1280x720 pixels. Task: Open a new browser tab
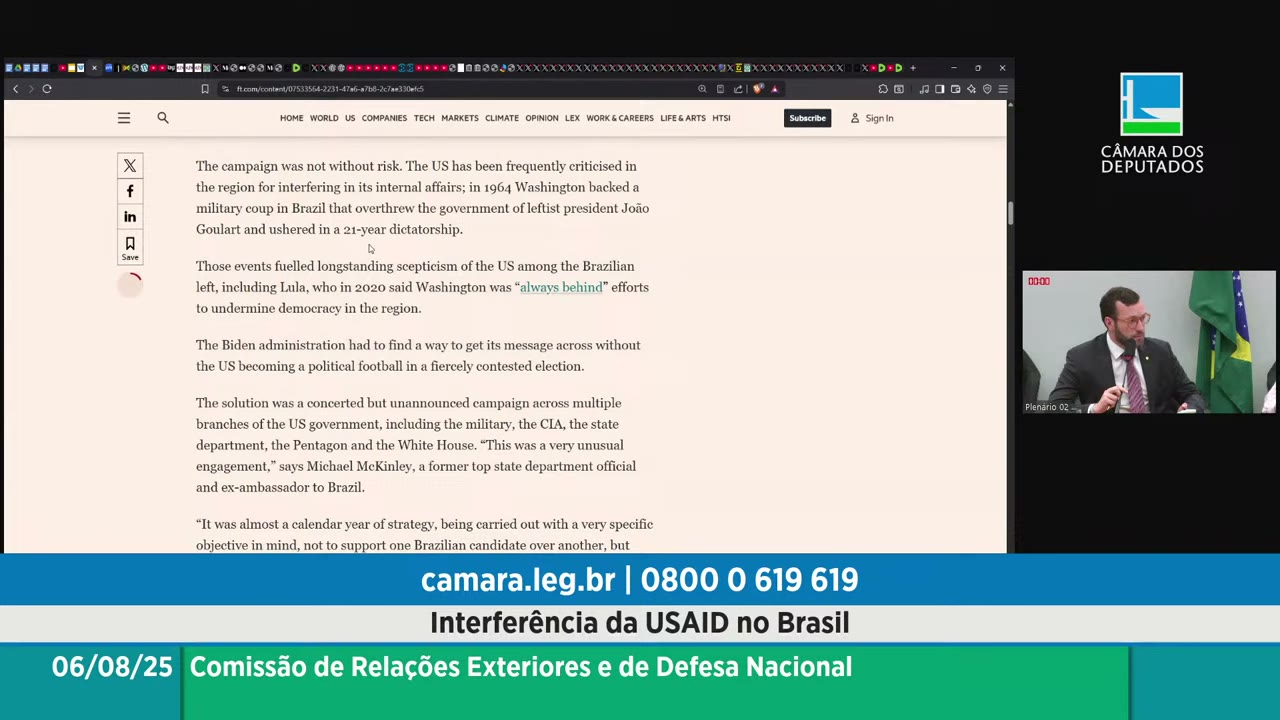coord(913,68)
